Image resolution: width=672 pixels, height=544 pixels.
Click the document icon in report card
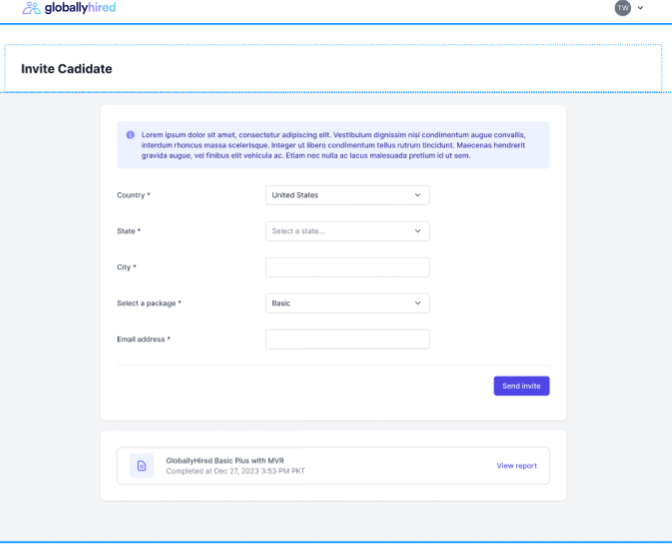tap(141, 466)
